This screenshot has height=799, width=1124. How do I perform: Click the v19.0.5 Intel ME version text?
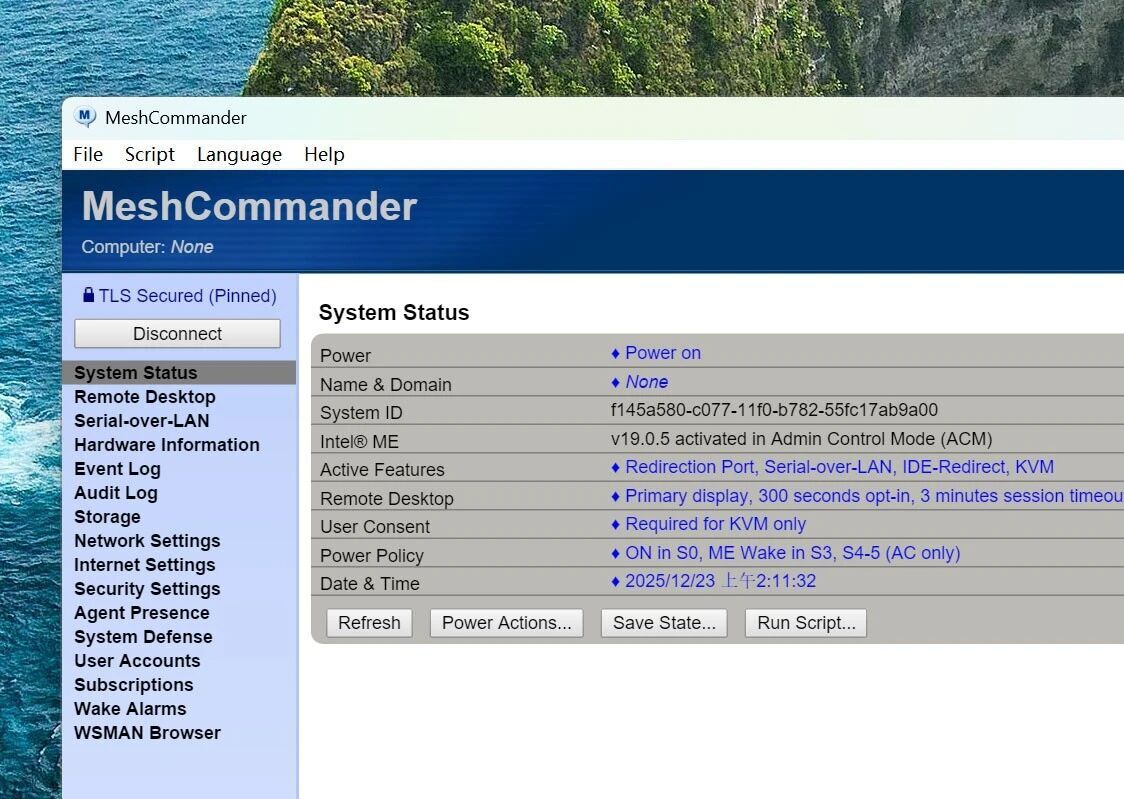(x=801, y=439)
